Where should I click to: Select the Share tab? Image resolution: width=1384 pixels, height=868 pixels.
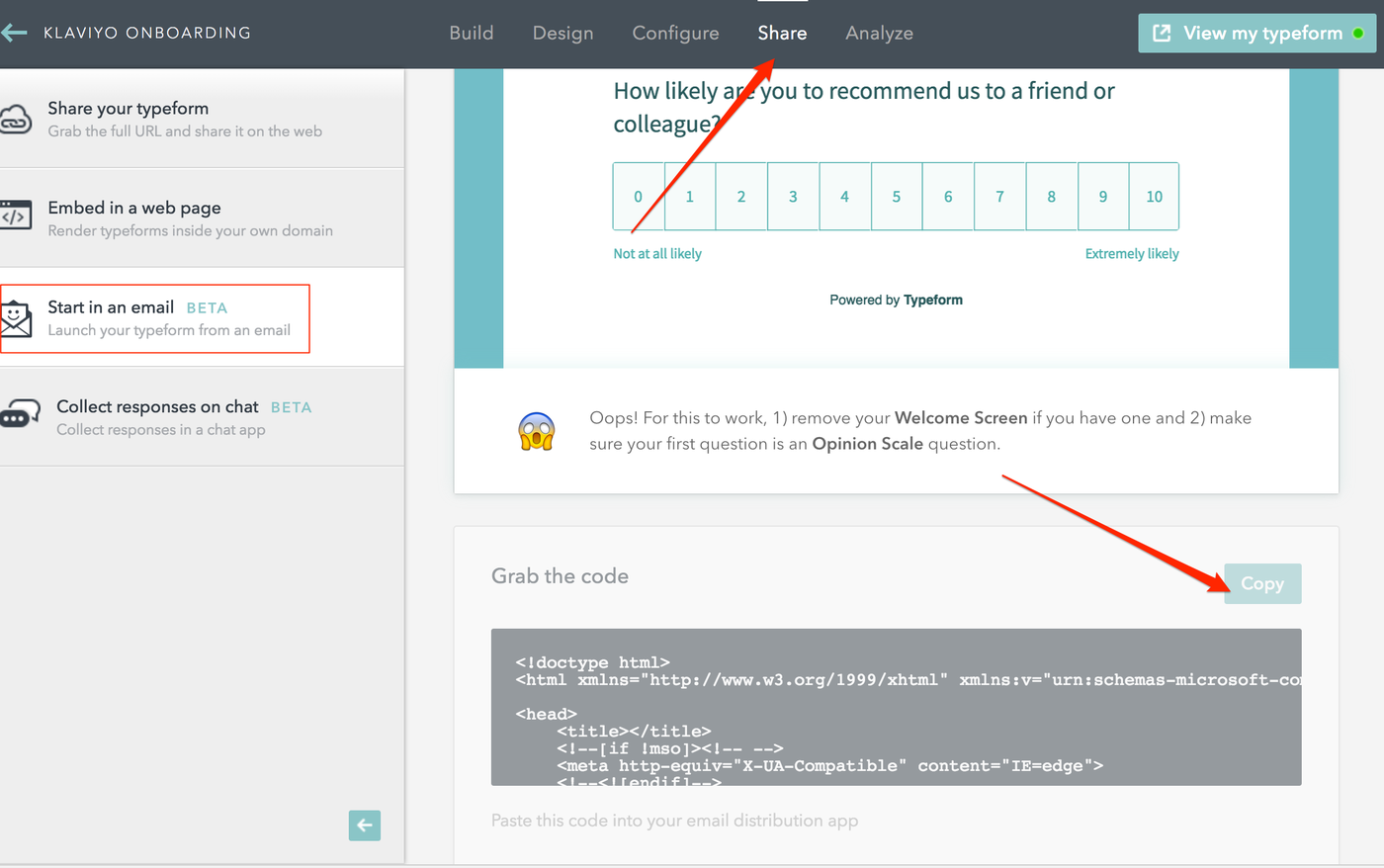(x=782, y=33)
